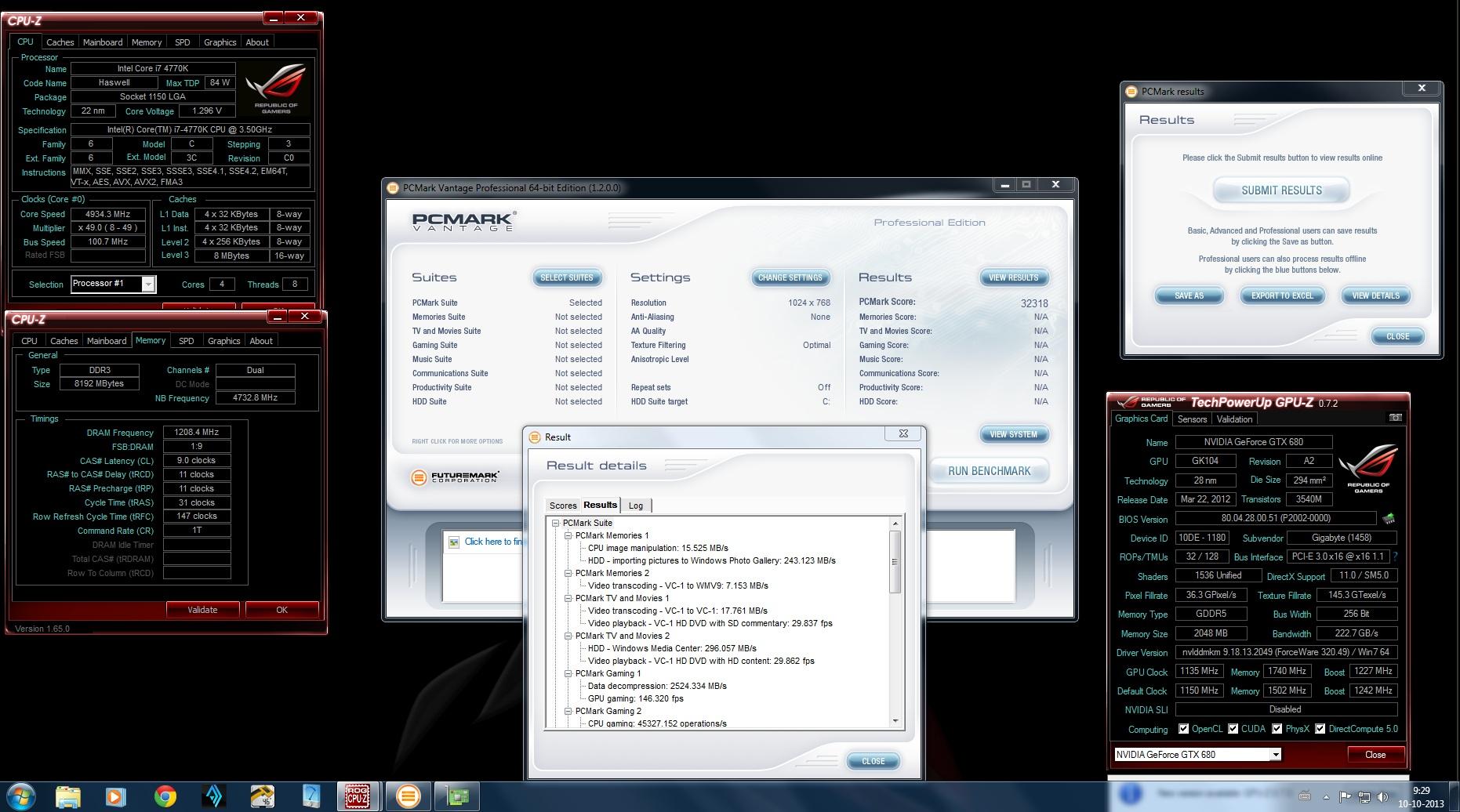Viewport: 1460px width, 812px height.
Task: Open the Log tab in Result dialog
Action: coord(636,506)
